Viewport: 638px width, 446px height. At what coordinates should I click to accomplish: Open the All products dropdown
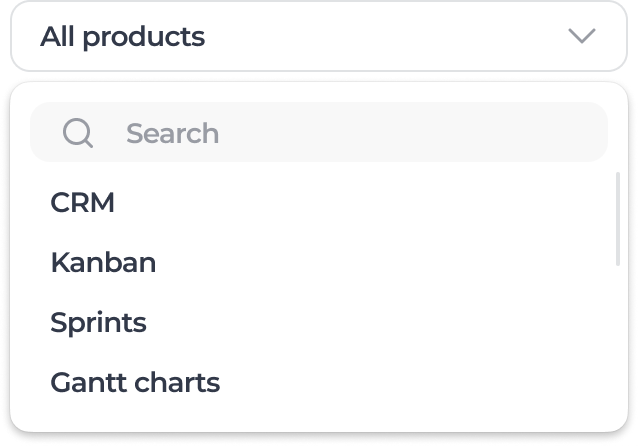tap(318, 37)
